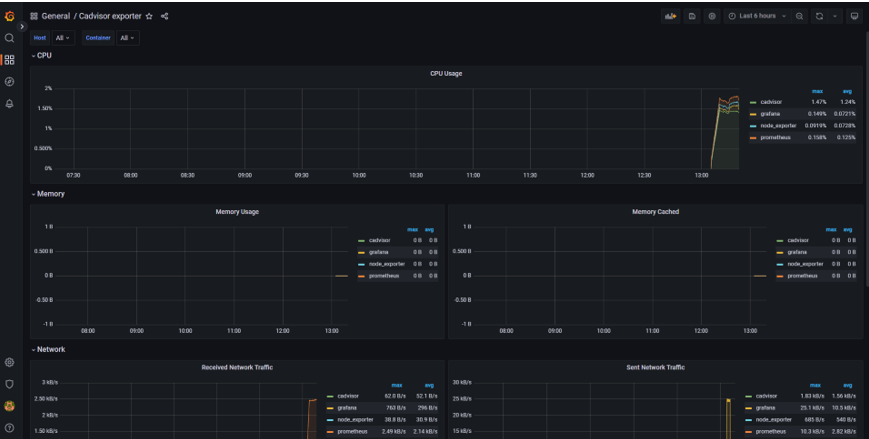Sort Received Network Traffic legend by max
Screen dimensions: 869x439
point(397,385)
